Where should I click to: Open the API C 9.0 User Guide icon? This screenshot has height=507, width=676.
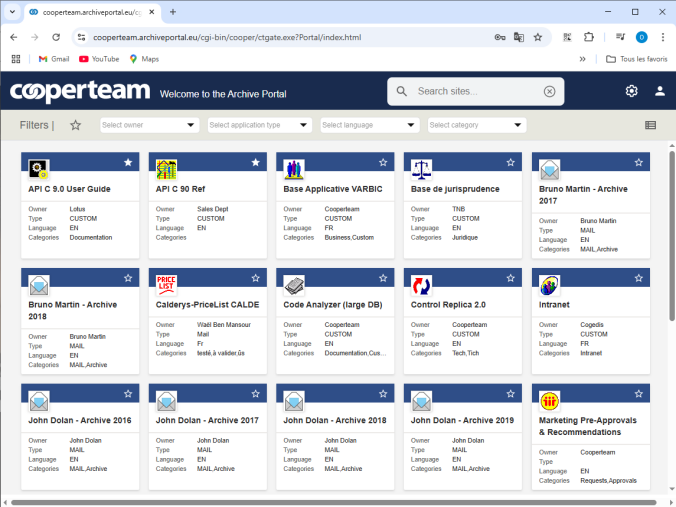point(39,169)
